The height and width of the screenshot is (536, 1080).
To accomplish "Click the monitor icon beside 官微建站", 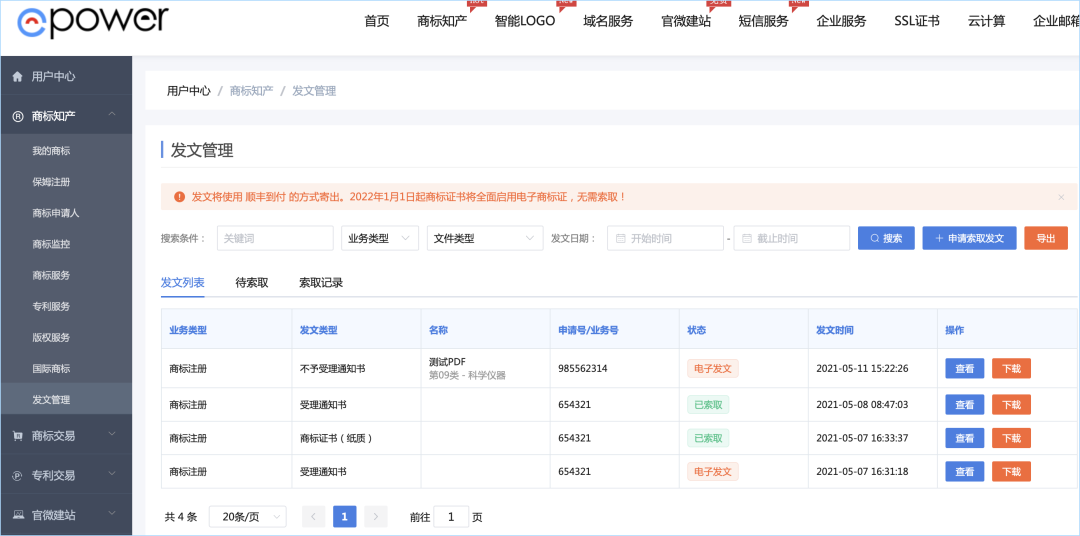I will [18, 515].
